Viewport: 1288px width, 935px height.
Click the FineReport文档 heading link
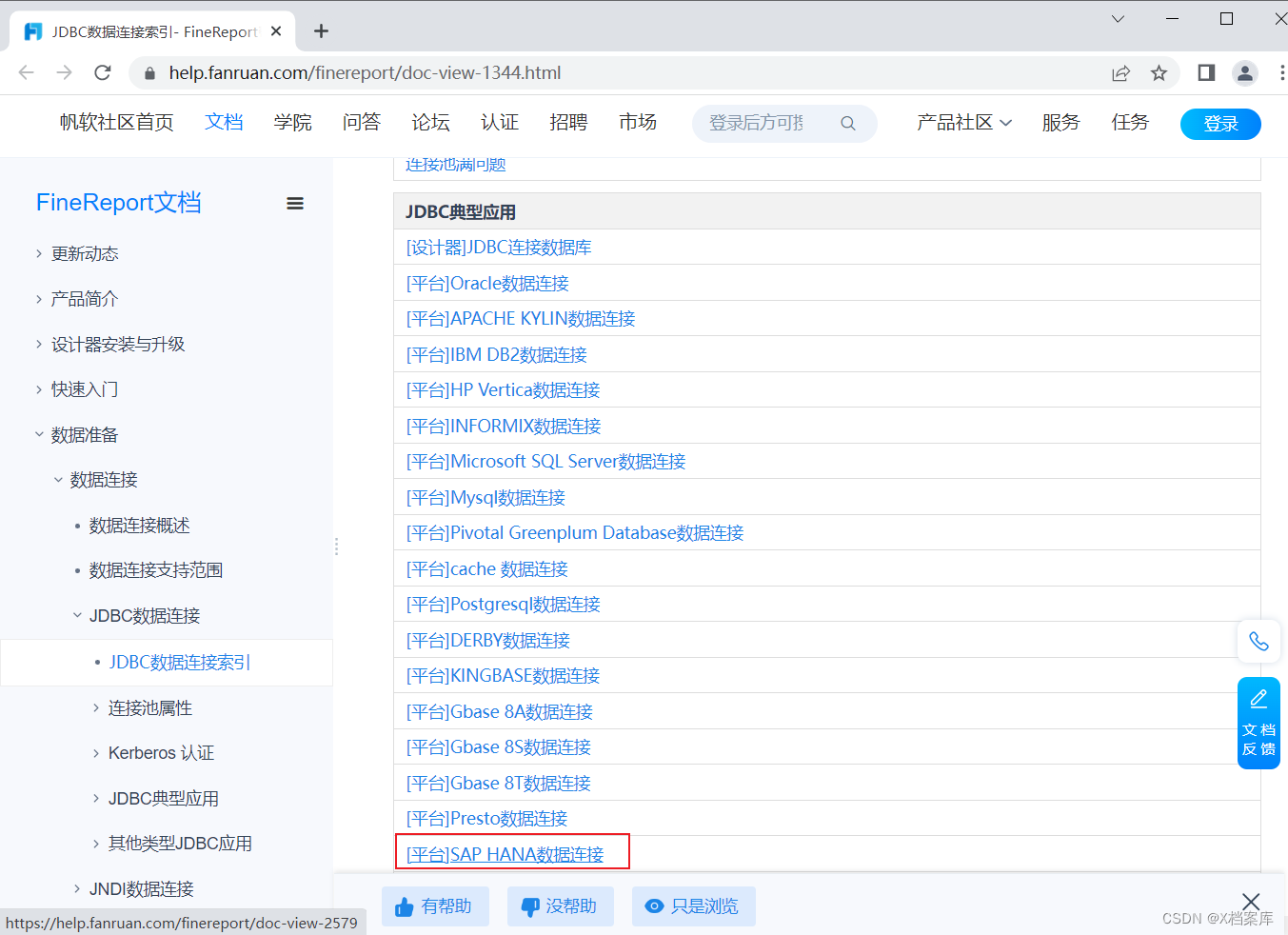(118, 203)
